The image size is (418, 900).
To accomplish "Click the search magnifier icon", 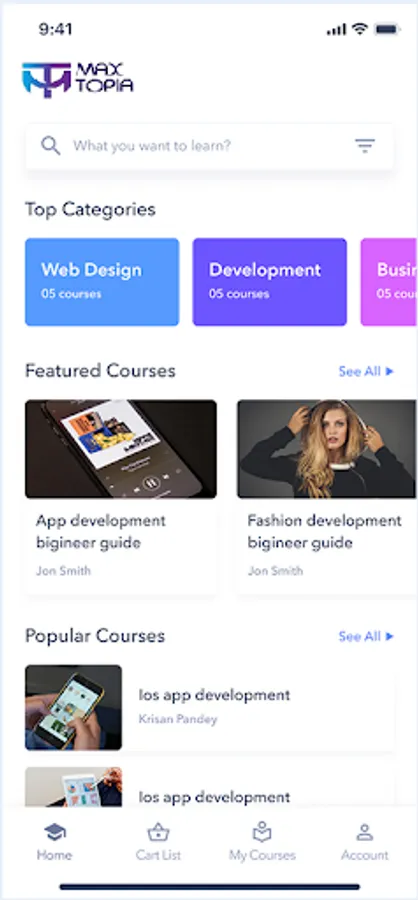I will (51, 146).
